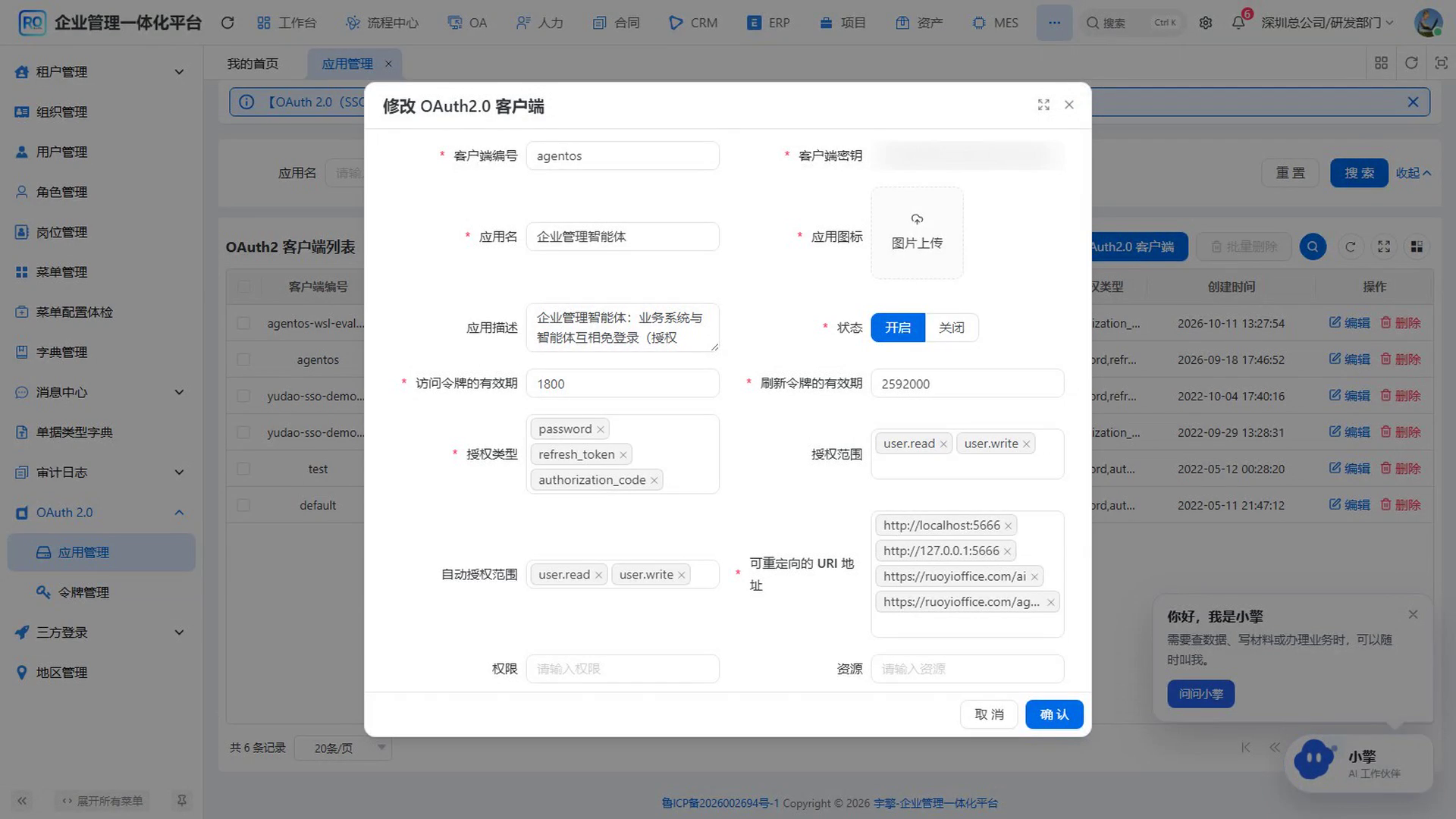Open the settings gear in the header
Image resolution: width=1456 pixels, height=819 pixels.
click(x=1205, y=23)
